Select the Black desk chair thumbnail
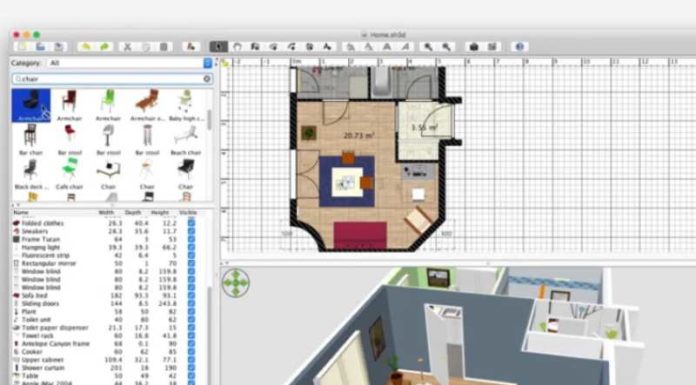 coord(31,174)
